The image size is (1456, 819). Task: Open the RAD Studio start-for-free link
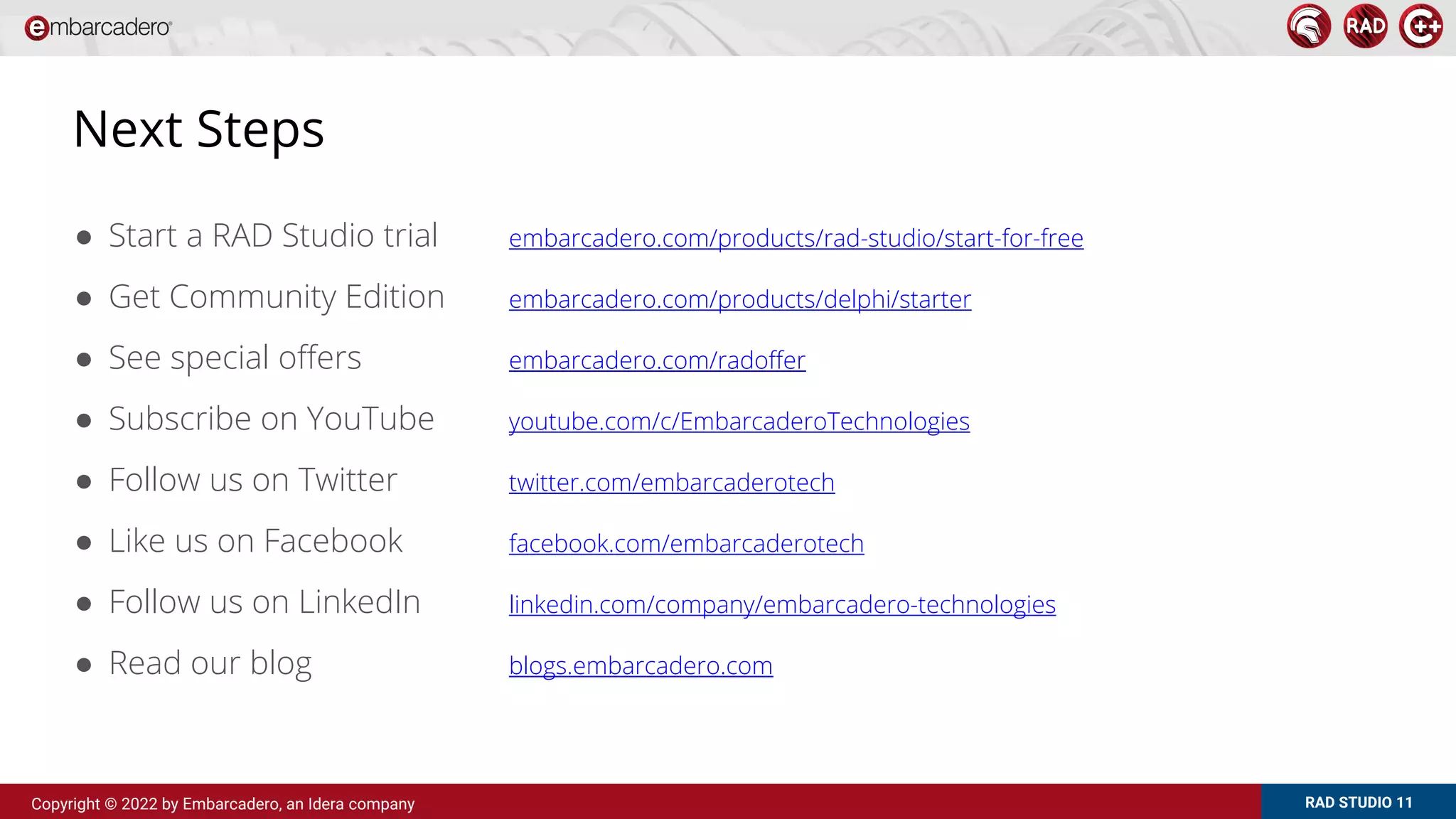click(x=796, y=238)
